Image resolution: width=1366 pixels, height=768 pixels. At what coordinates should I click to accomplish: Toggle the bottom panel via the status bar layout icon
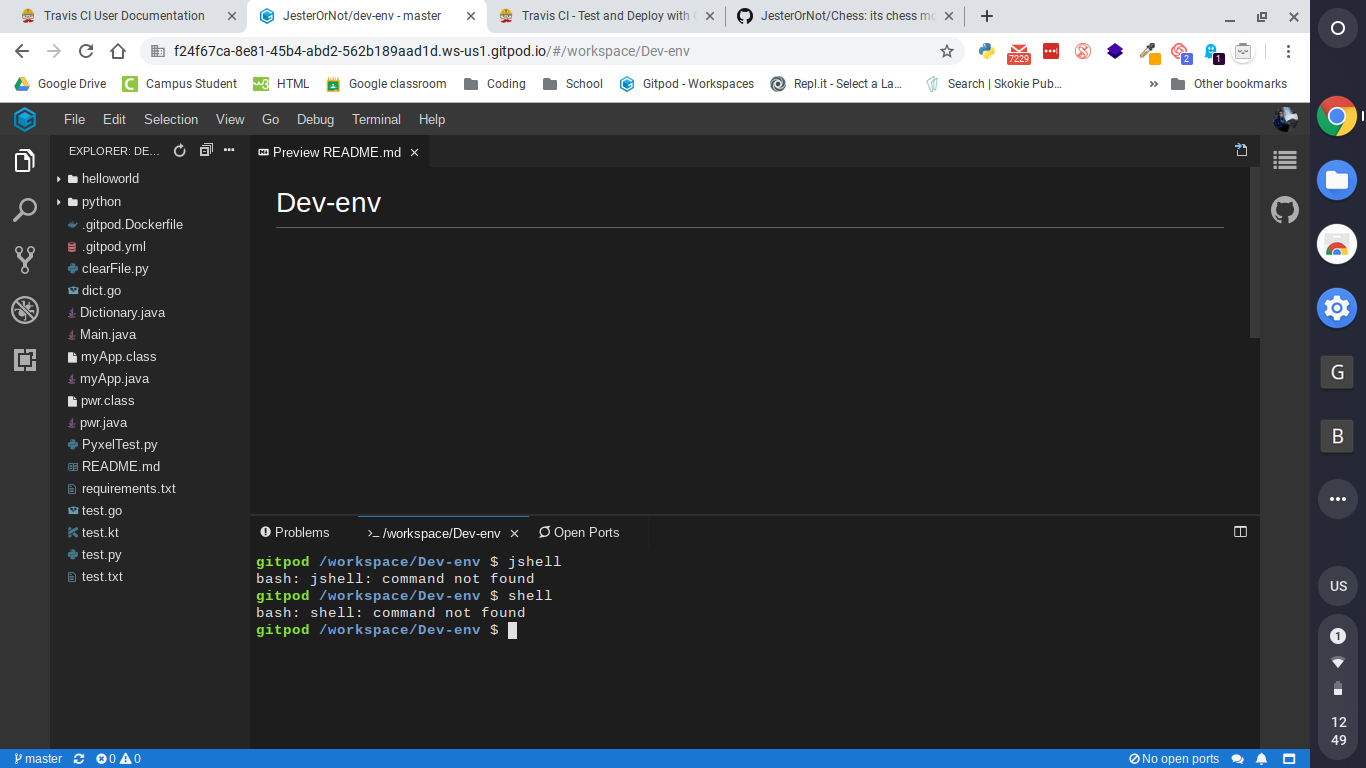tap(1288, 758)
